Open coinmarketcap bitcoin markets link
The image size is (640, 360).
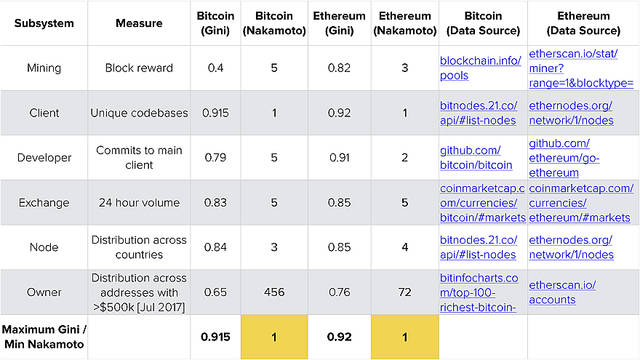point(482,202)
